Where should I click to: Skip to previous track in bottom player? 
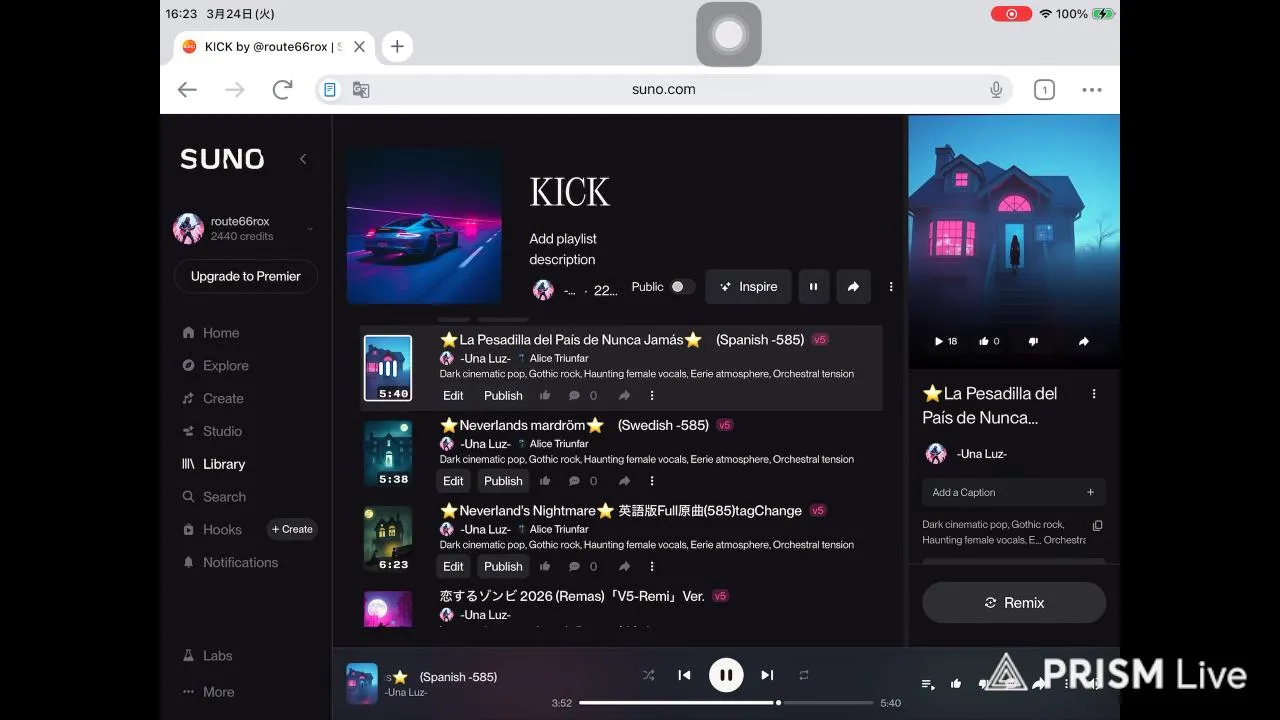point(684,676)
